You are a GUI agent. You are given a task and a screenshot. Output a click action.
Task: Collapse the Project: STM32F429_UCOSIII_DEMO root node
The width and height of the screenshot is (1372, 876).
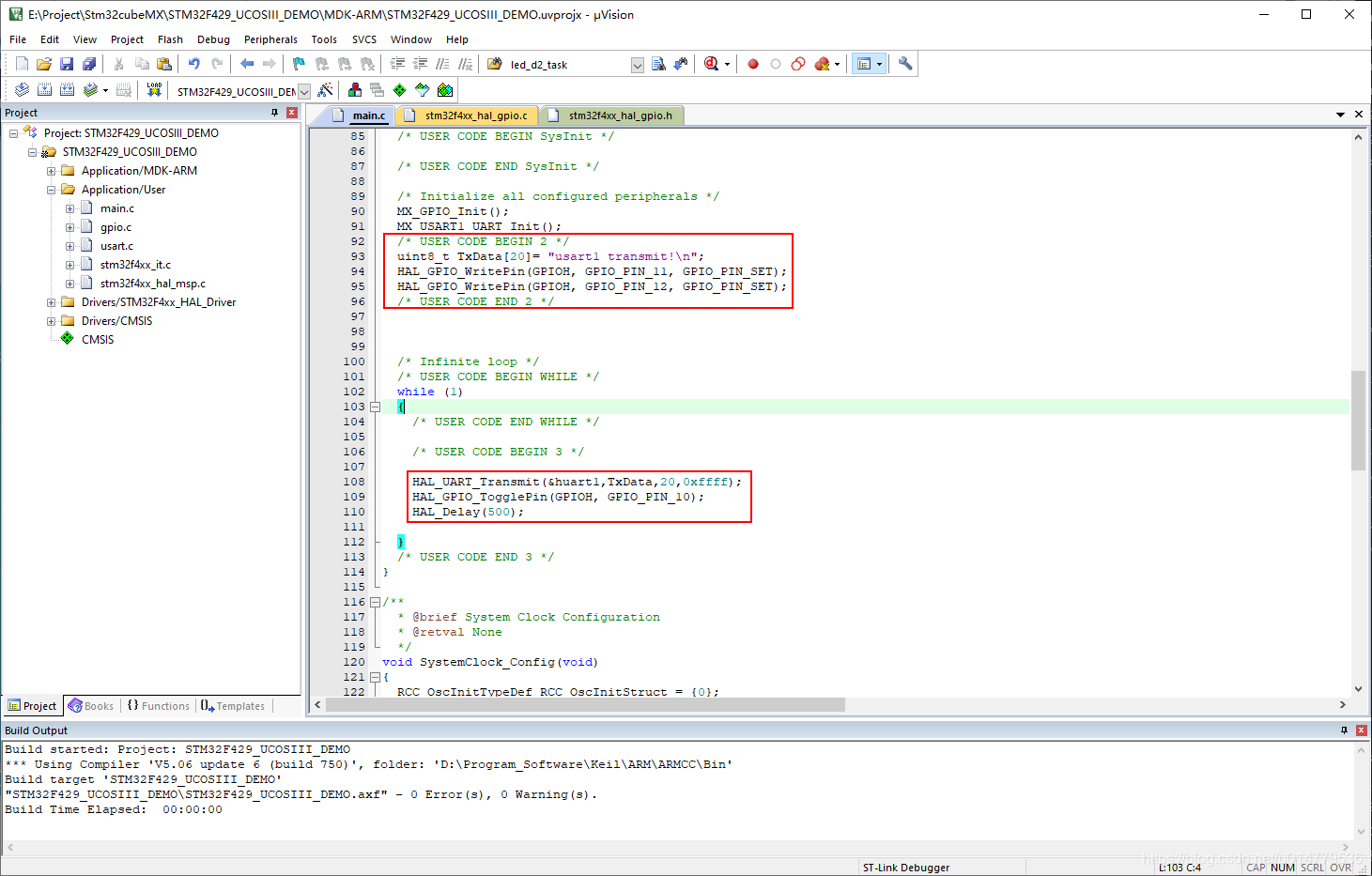coord(13,133)
